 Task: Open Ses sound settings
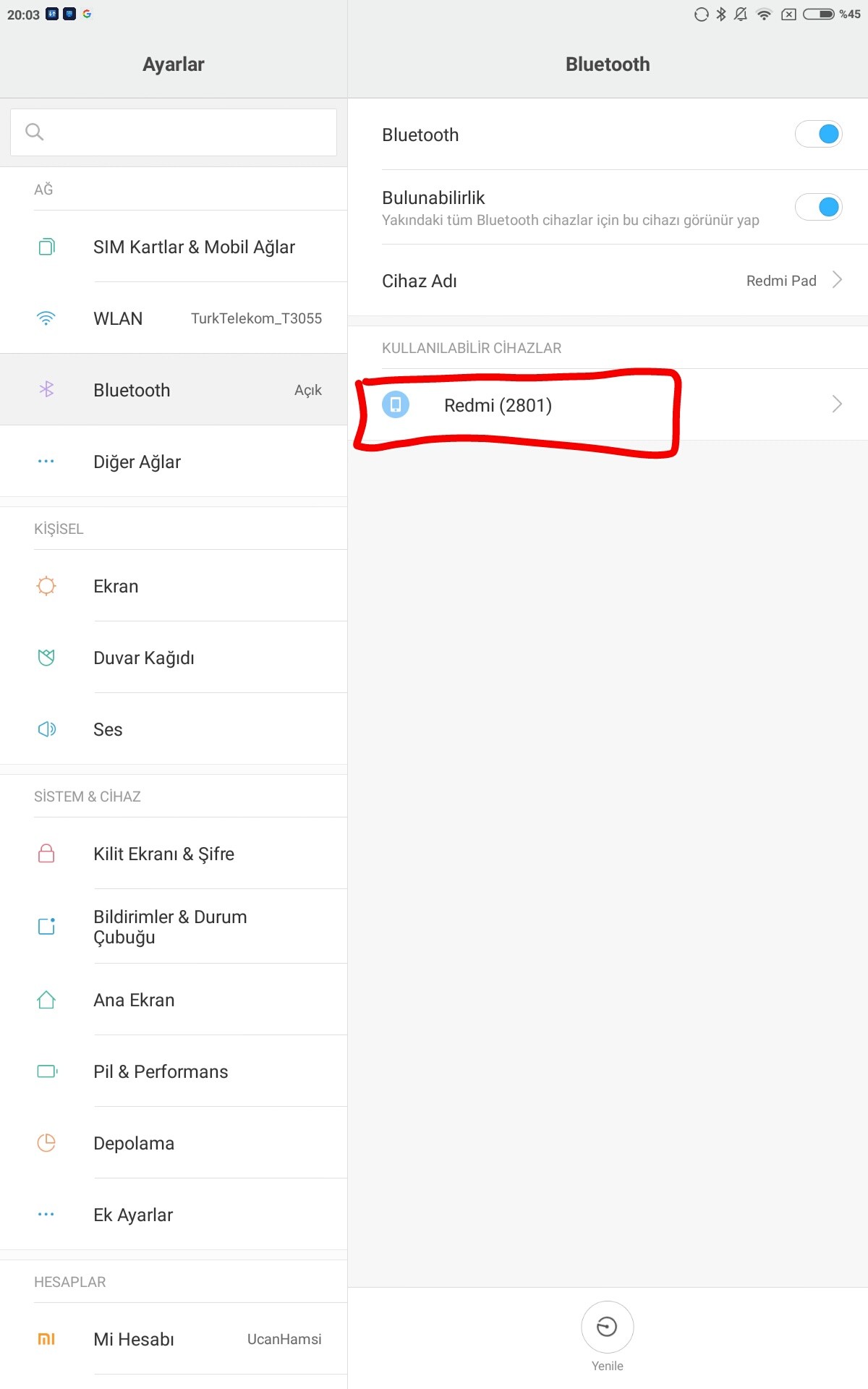point(174,729)
